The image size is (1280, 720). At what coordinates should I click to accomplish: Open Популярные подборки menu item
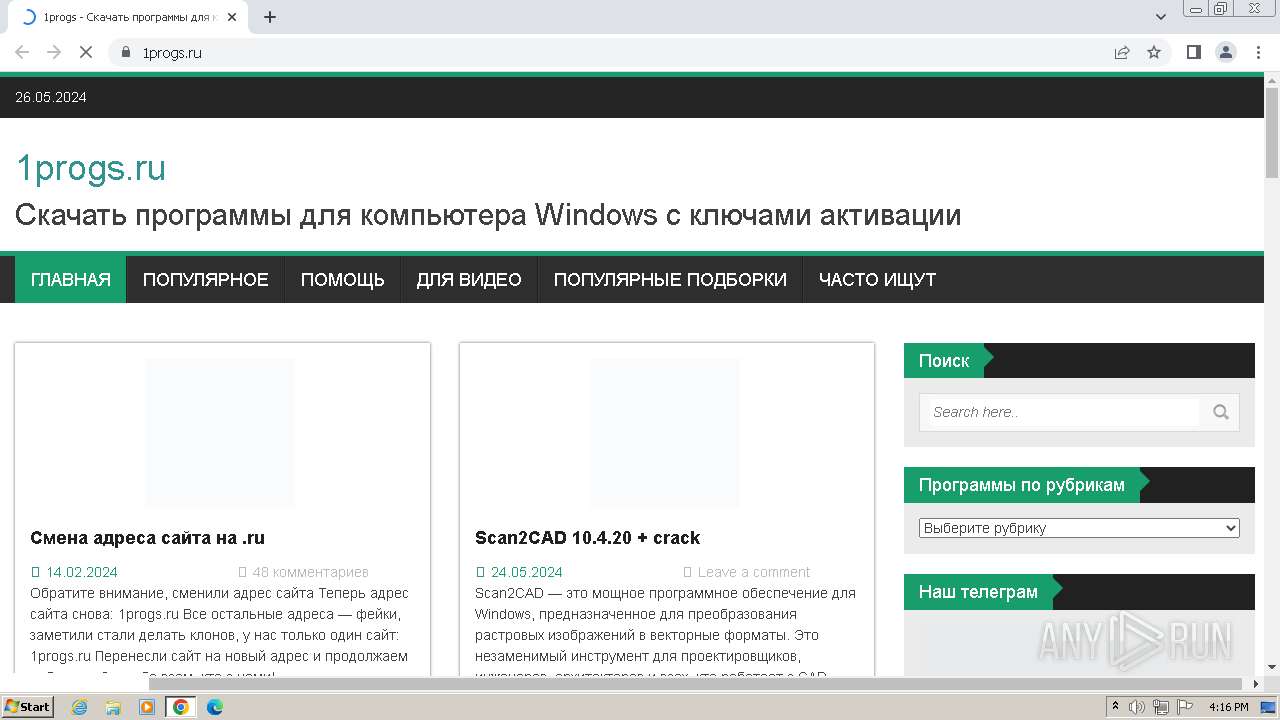coord(670,280)
